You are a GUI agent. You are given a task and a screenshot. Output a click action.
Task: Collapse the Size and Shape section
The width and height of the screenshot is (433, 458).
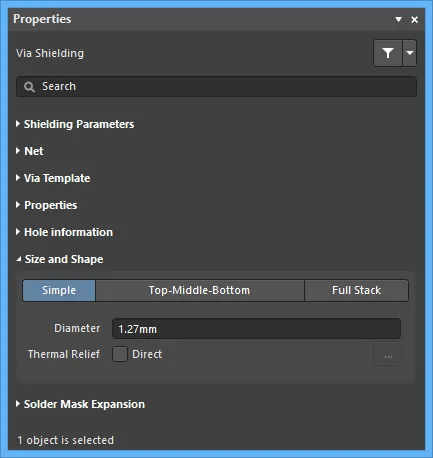[x=60, y=259]
